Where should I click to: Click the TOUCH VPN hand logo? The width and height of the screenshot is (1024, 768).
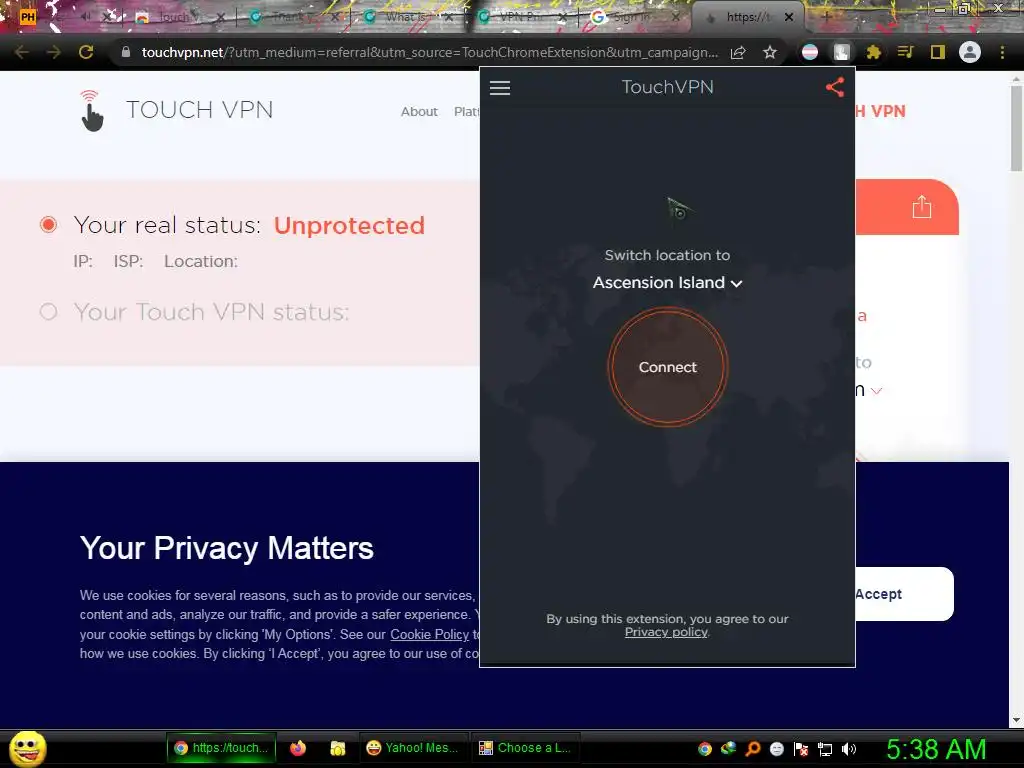point(91,110)
